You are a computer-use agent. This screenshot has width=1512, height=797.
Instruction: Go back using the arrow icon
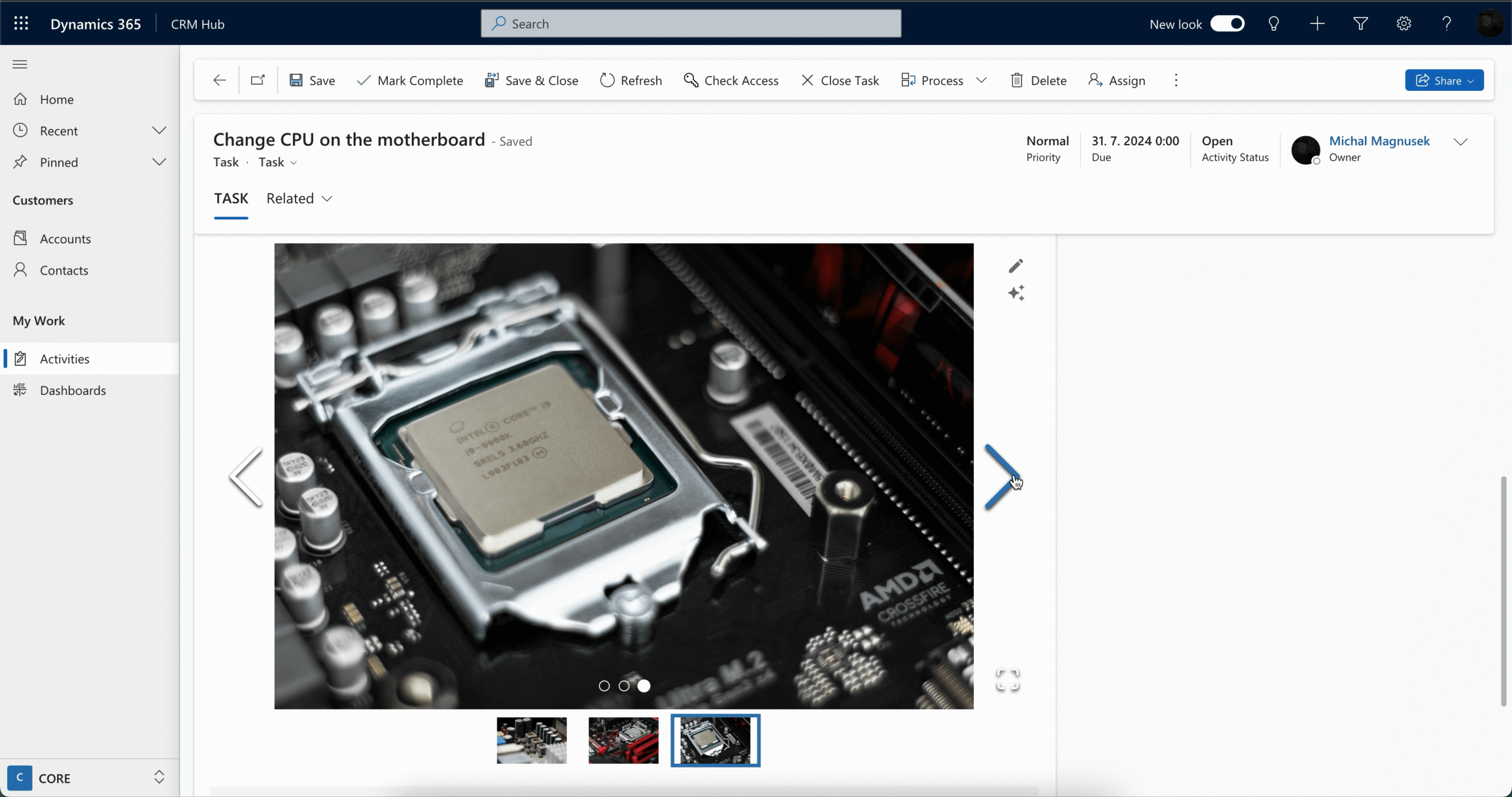220,80
